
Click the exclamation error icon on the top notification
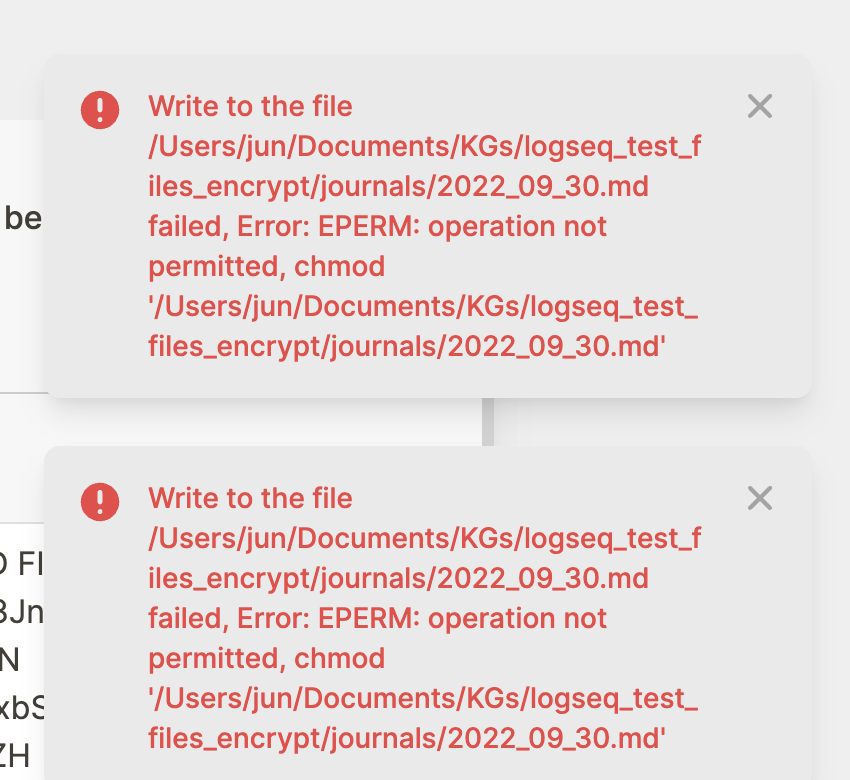pos(99,111)
